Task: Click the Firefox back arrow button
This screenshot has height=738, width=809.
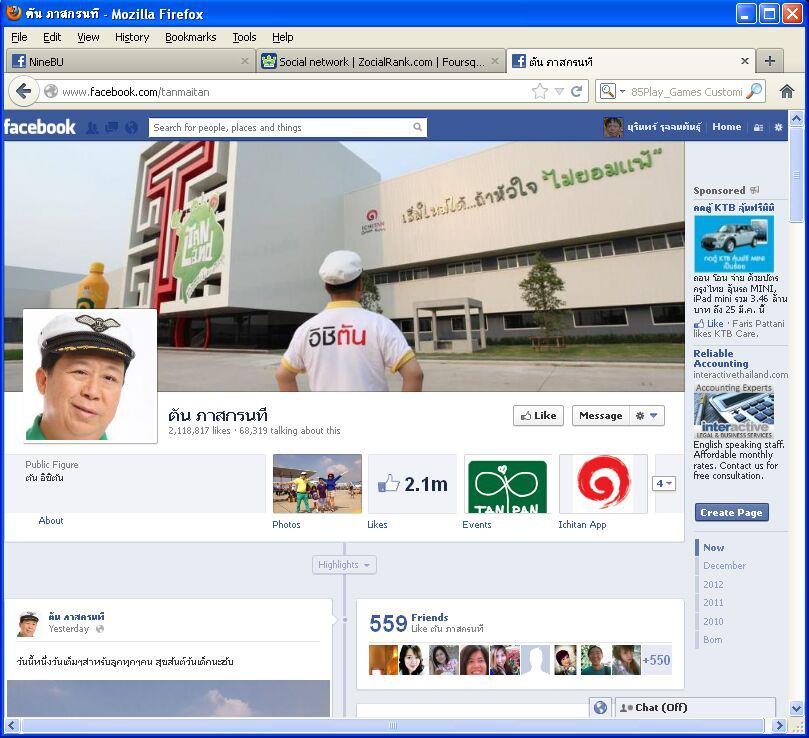Action: tap(24, 91)
